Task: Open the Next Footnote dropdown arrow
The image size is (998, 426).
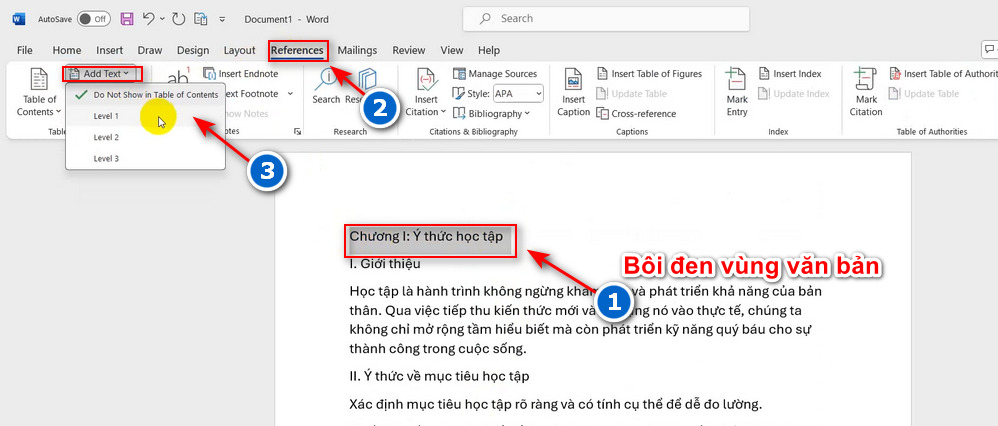Action: pos(290,94)
